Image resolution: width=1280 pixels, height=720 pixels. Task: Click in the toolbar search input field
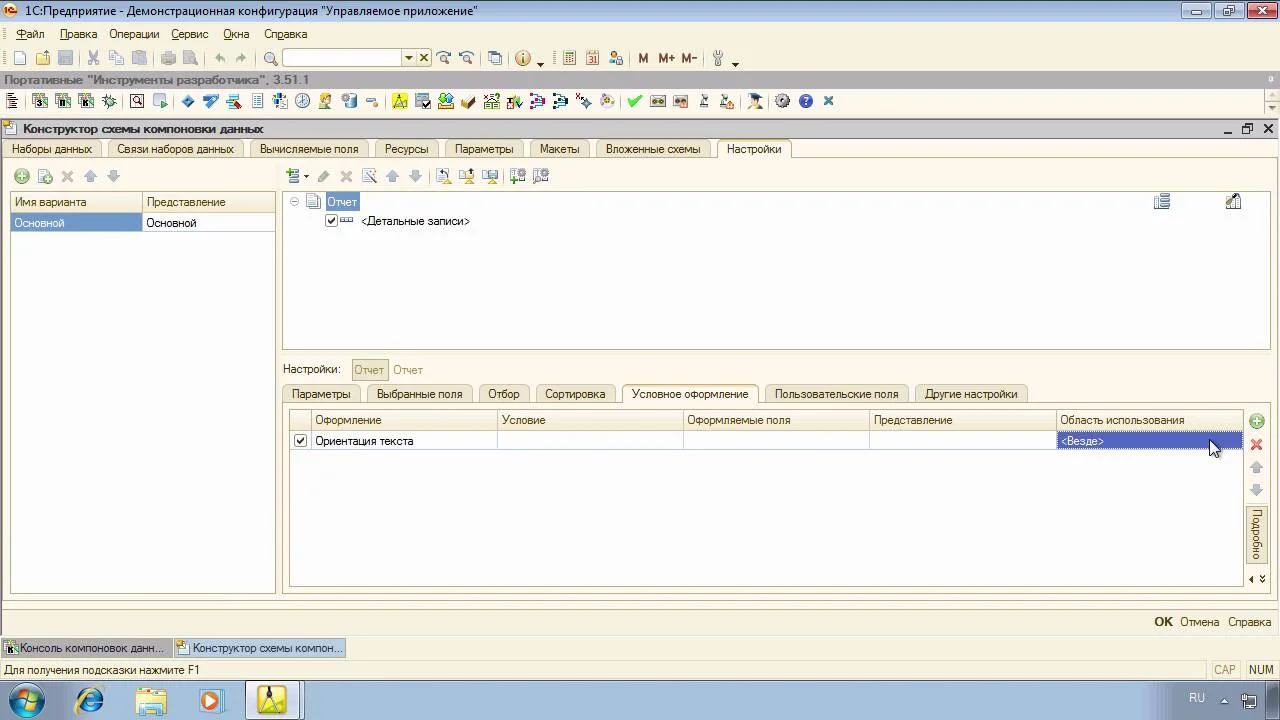coord(341,59)
